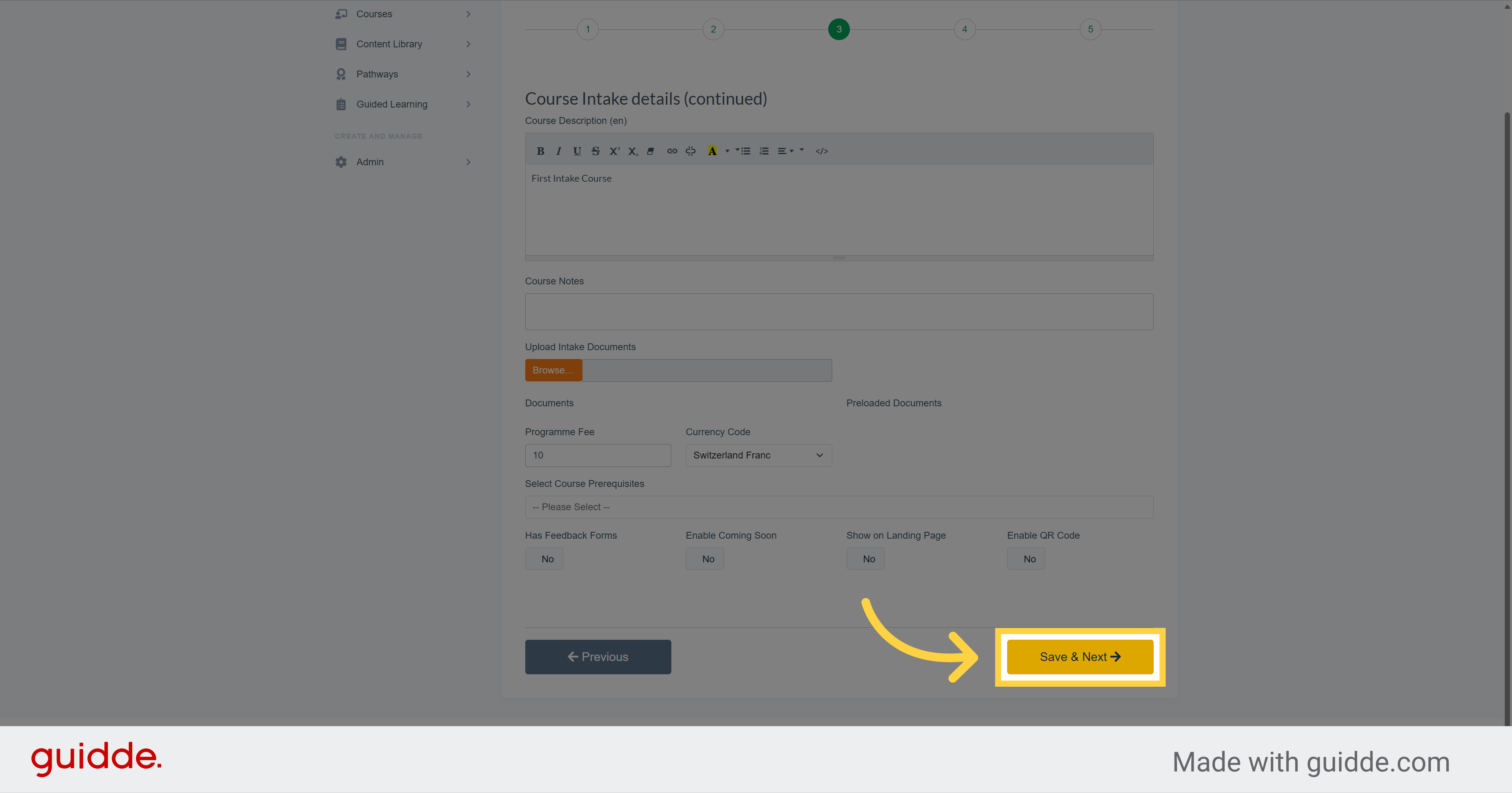1512x793 pixels.
Task: Expand the Content Library chevron
Action: 468,44
